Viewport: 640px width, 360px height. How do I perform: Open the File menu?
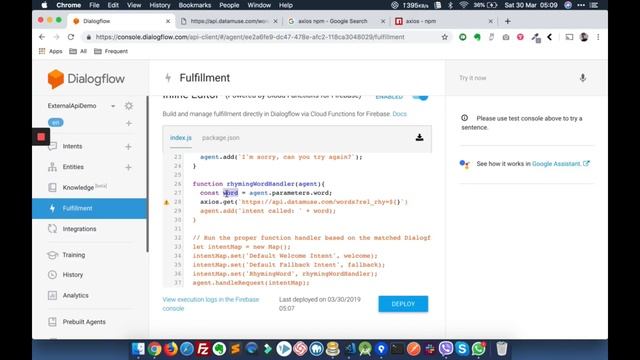coord(94,5)
